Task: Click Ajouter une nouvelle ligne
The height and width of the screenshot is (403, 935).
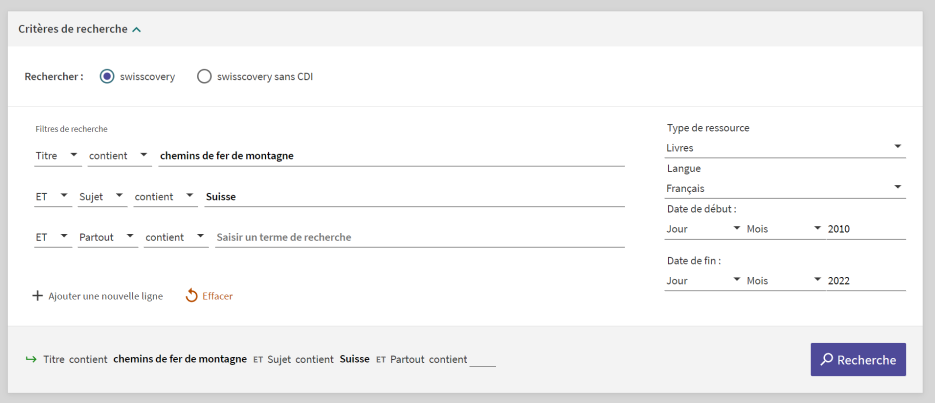Action: (x=105, y=296)
